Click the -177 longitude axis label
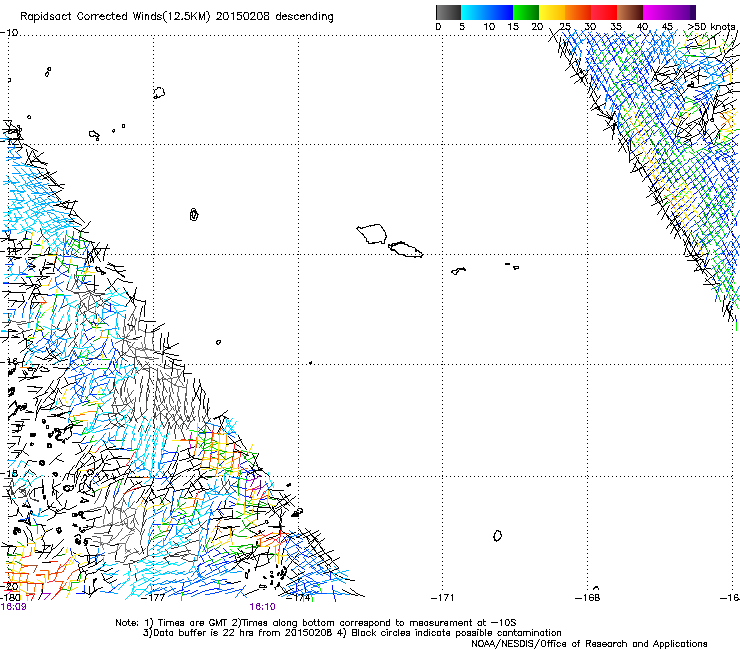 [x=153, y=598]
